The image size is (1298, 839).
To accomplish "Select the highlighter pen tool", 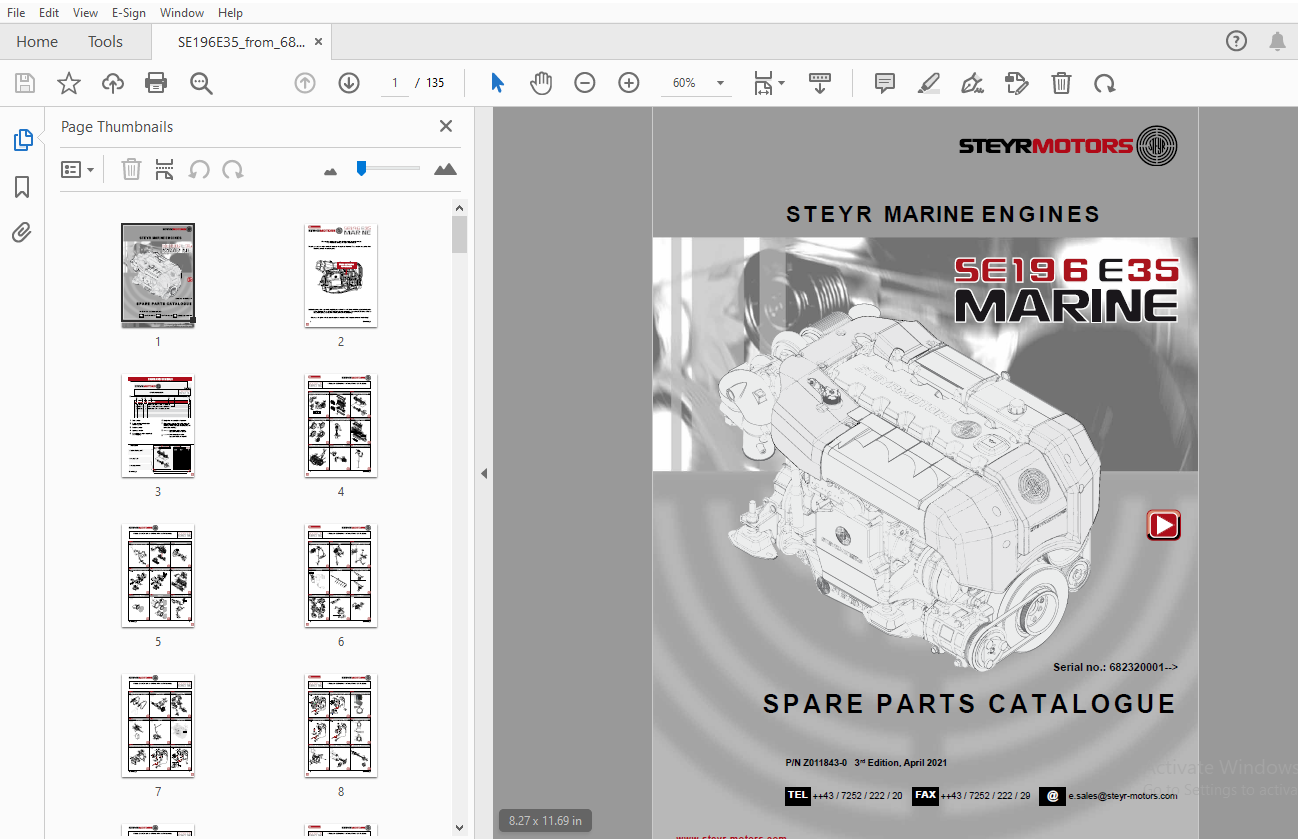I will click(928, 83).
